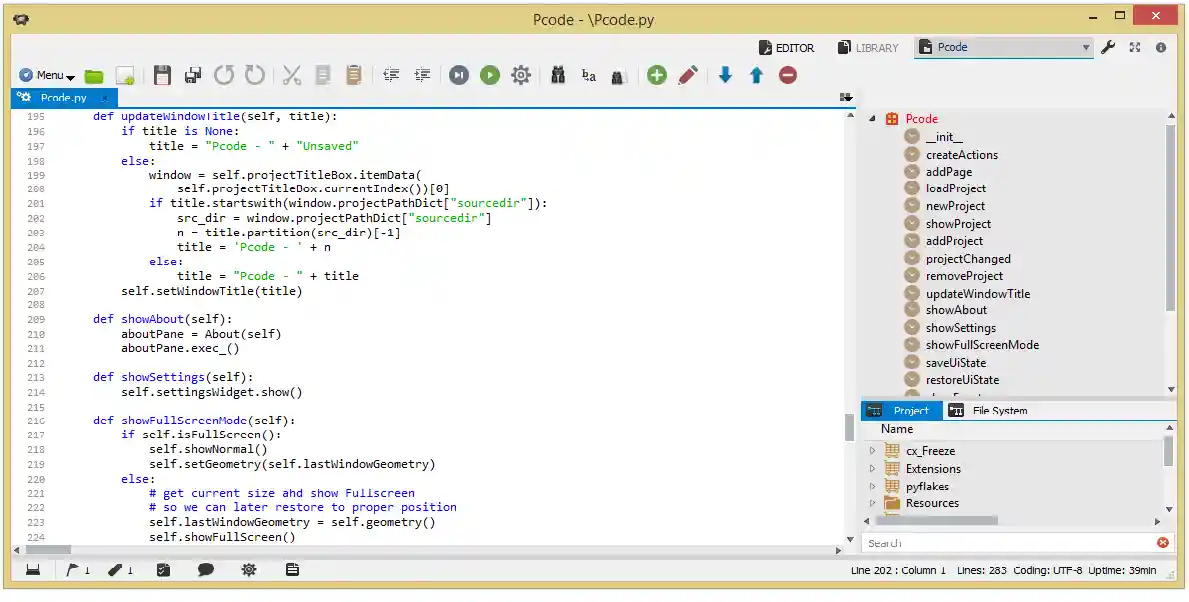This screenshot has height=602, width=1189.
Task: Click the blue down arrow icon
Action: [x=725, y=75]
